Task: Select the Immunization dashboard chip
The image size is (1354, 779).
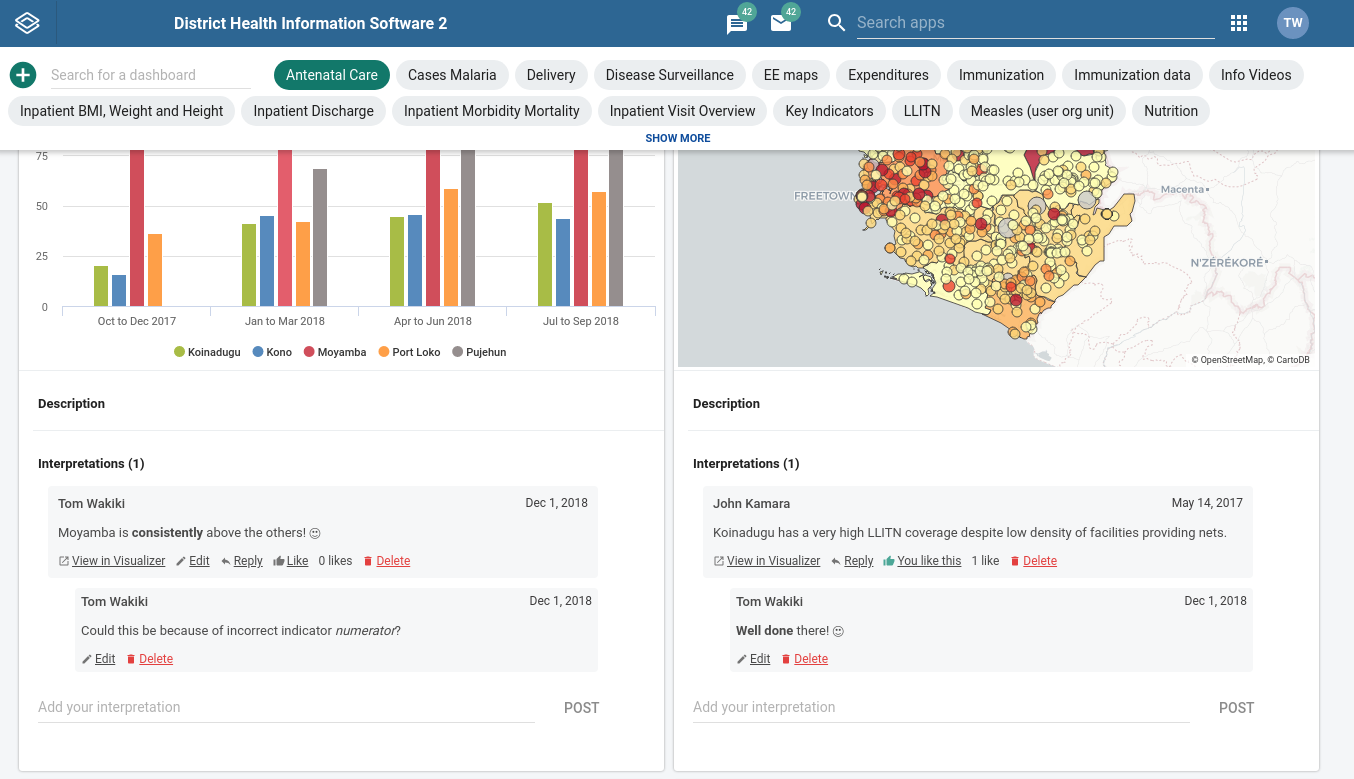Action: coord(1001,75)
